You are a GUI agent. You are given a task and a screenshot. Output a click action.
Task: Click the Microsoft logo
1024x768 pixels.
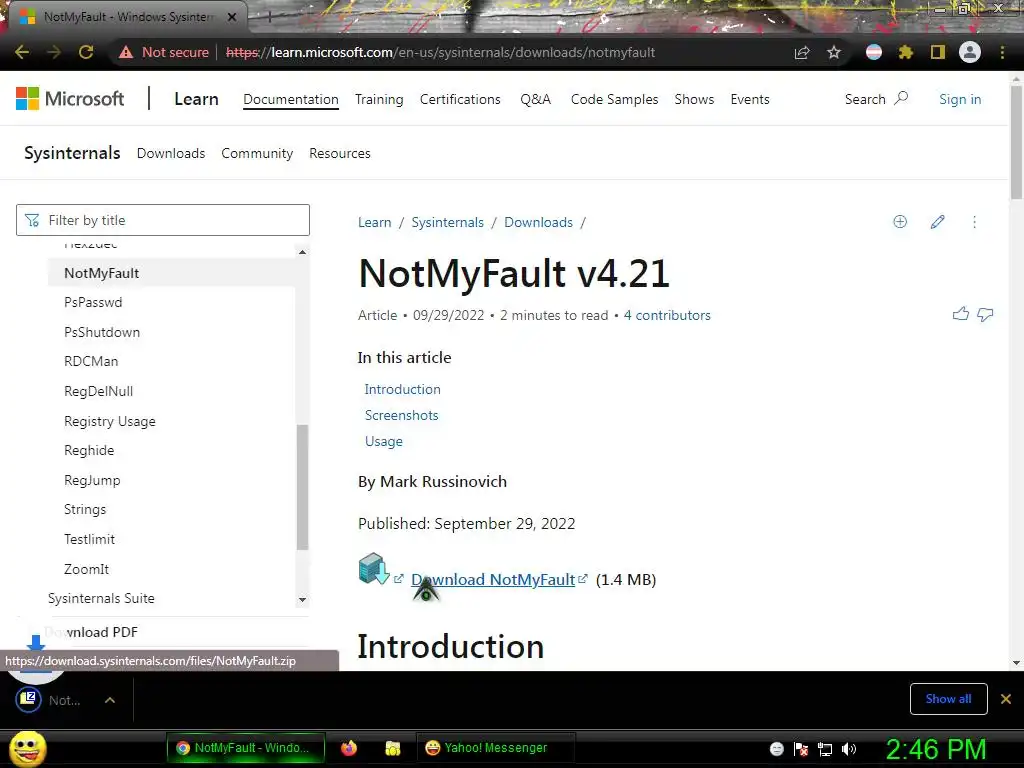70,99
